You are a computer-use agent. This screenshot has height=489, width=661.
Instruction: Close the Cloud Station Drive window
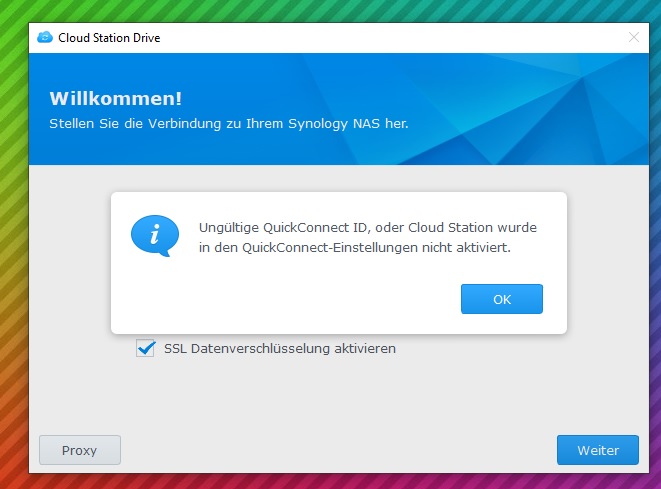click(x=634, y=38)
